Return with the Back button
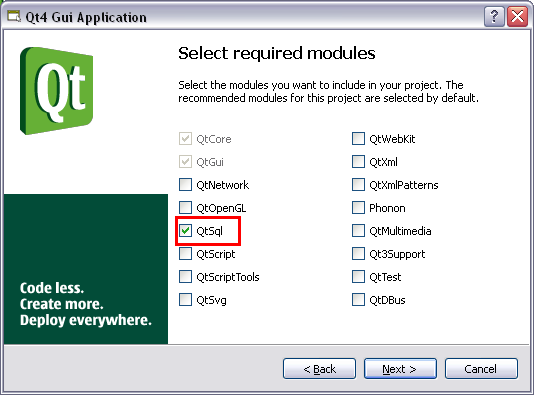Viewport: 534px width, 395px height. coord(319,369)
